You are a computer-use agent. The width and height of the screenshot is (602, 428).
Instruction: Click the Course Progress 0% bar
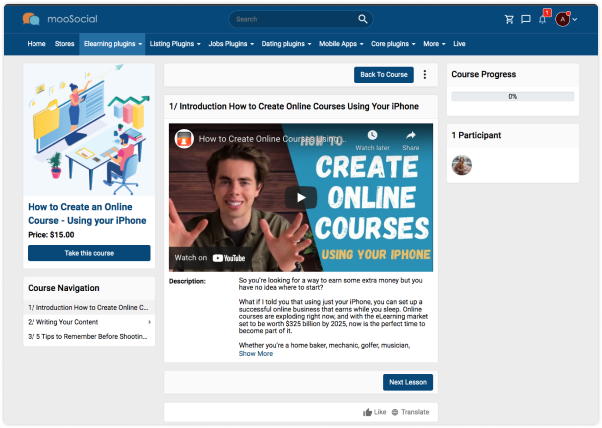[513, 96]
